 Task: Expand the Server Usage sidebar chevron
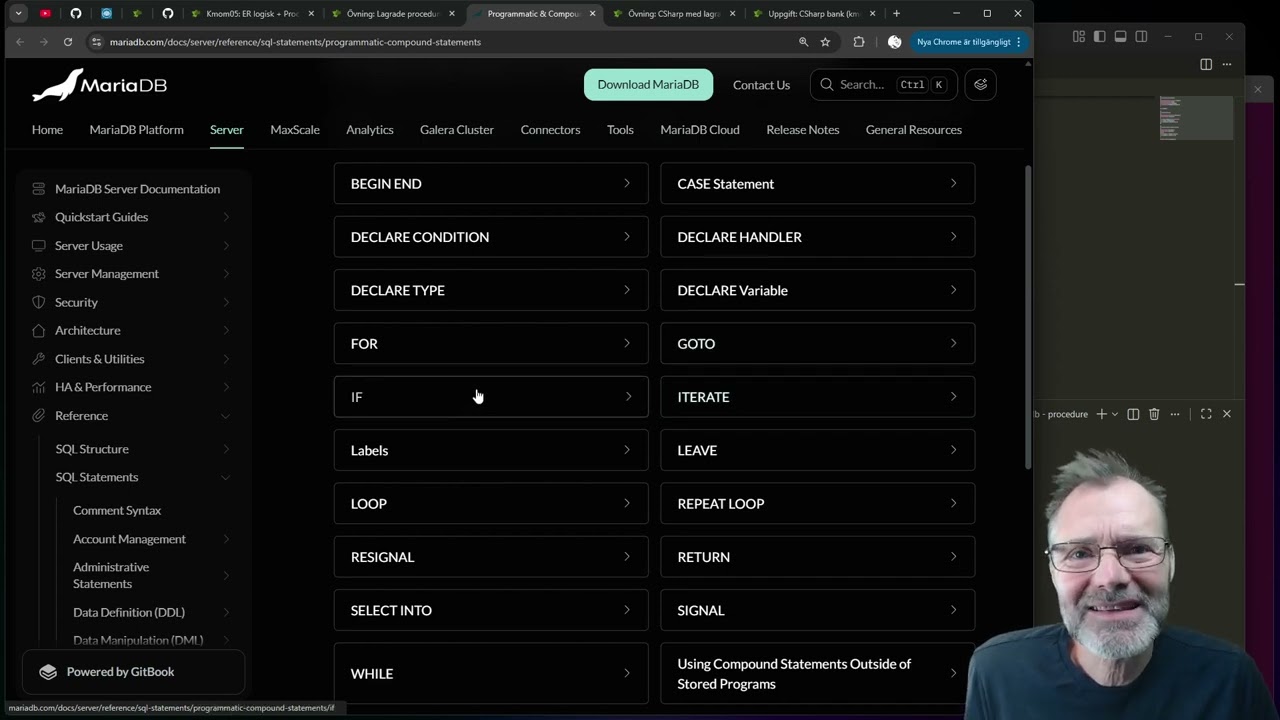[225, 245]
